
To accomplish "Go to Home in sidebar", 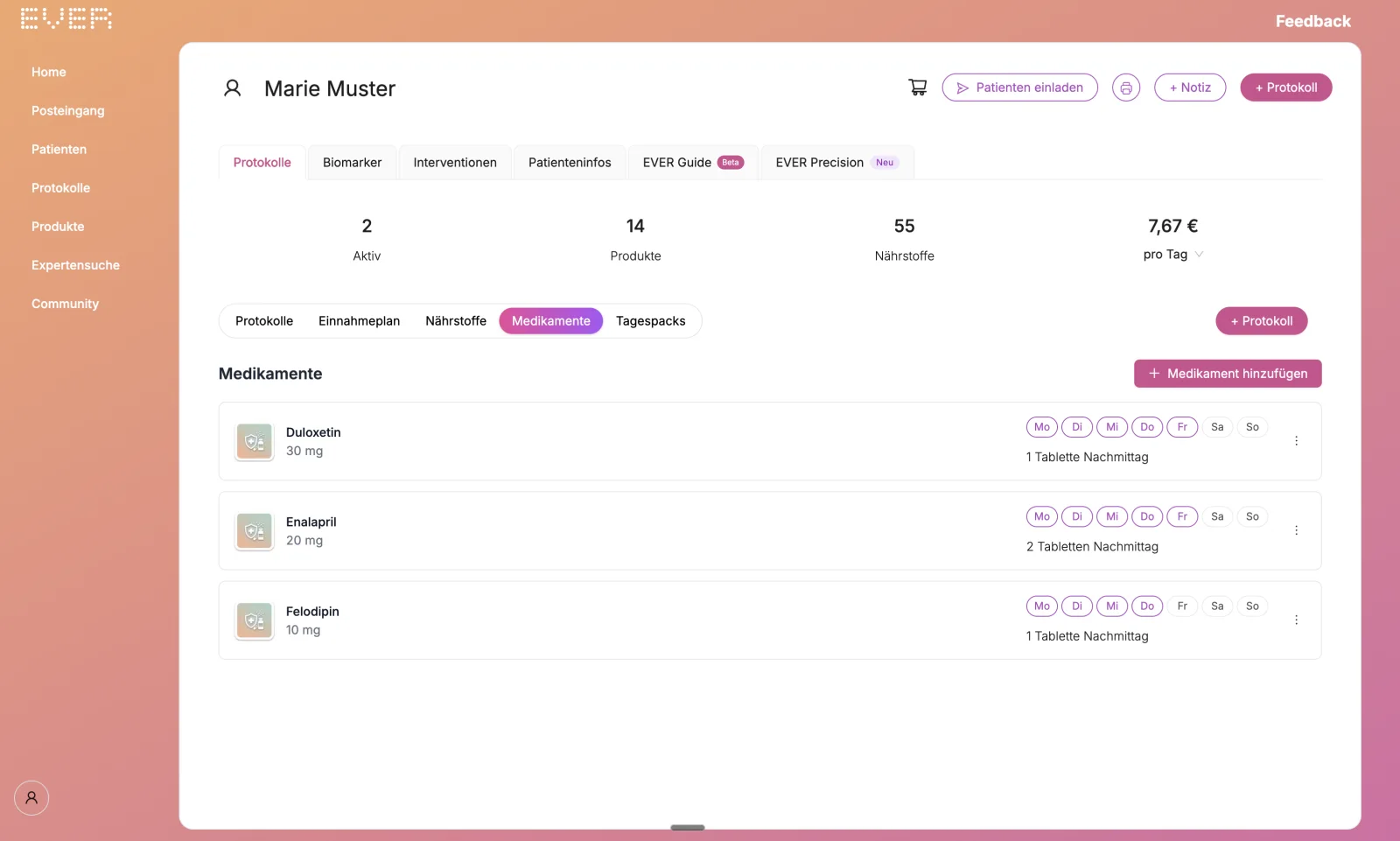I will pyautogui.click(x=49, y=72).
